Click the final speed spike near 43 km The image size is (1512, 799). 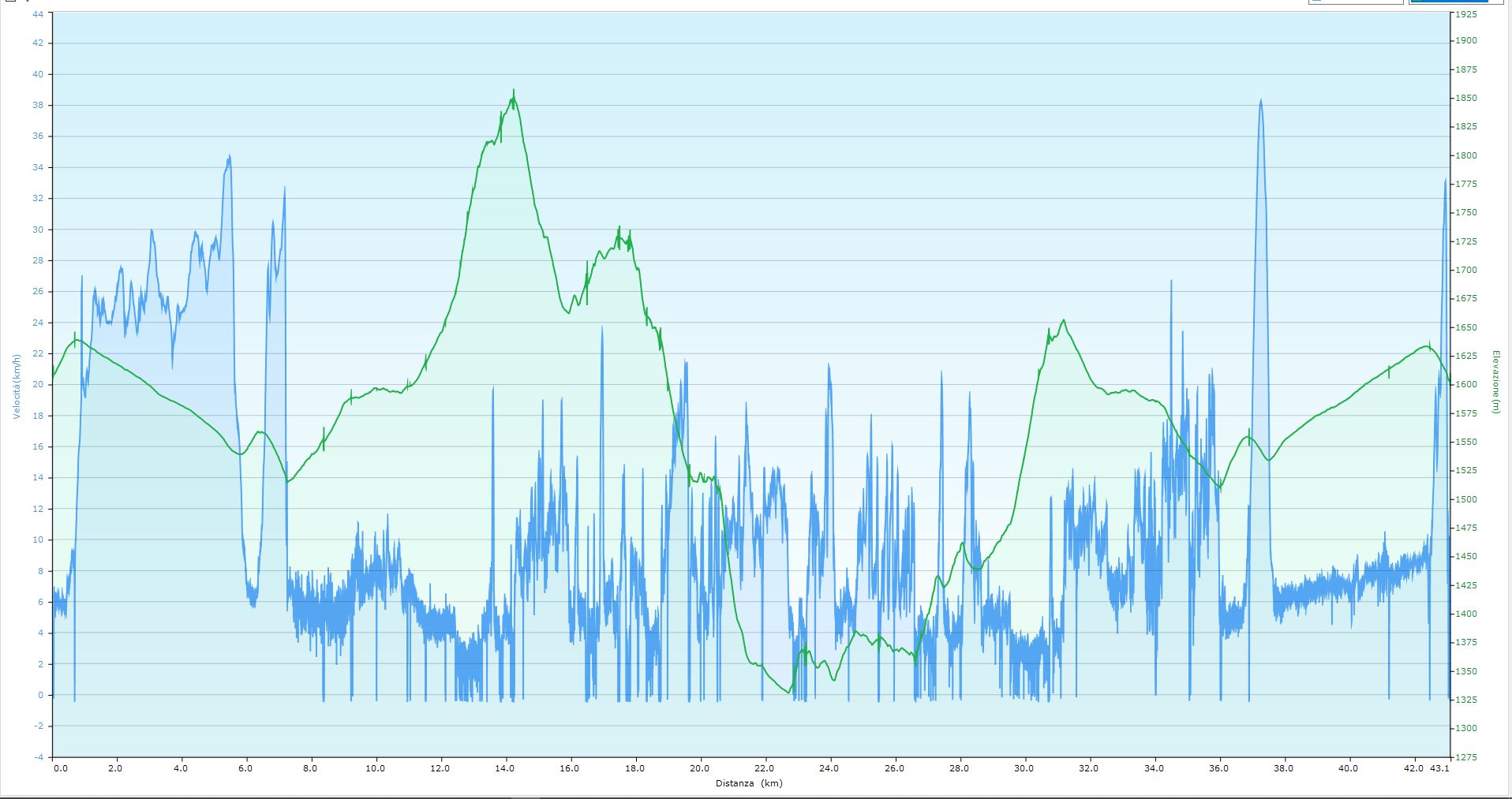point(1445,181)
